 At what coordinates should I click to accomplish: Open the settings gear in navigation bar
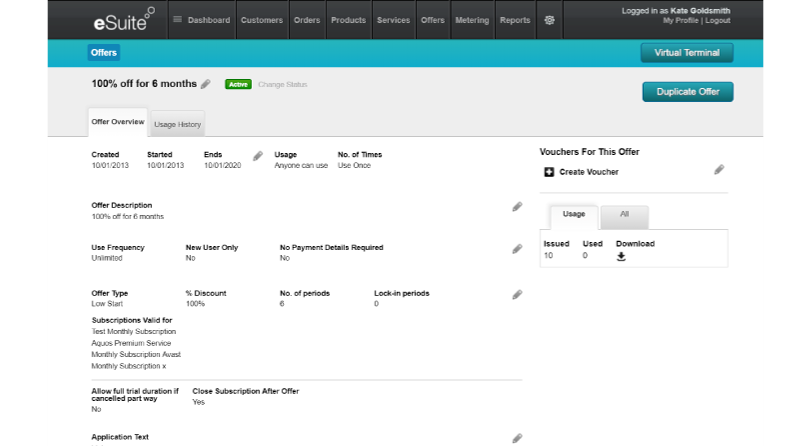[x=549, y=20]
